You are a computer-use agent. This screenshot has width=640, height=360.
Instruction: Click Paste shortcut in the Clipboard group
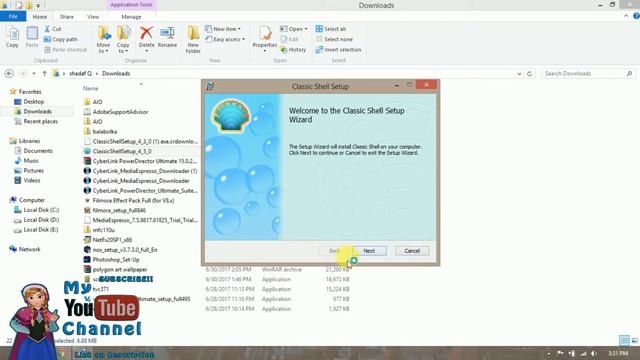tap(65, 49)
